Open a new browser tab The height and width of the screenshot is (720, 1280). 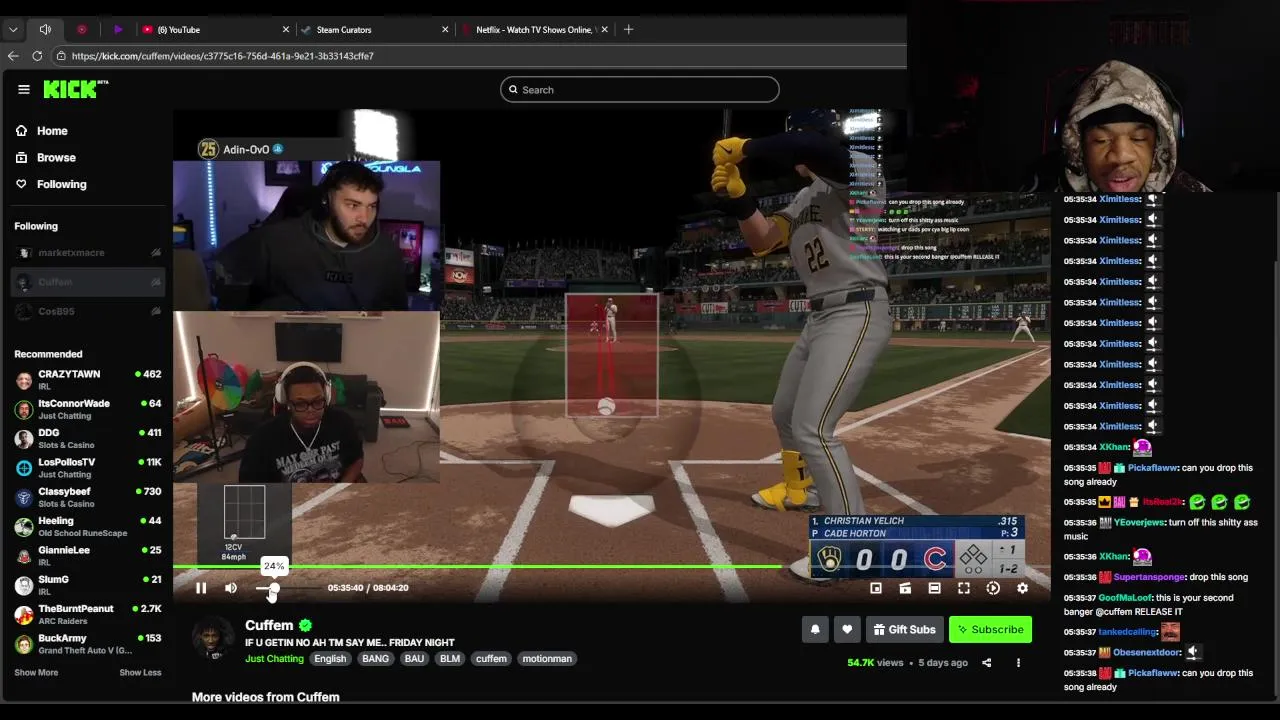tap(628, 30)
